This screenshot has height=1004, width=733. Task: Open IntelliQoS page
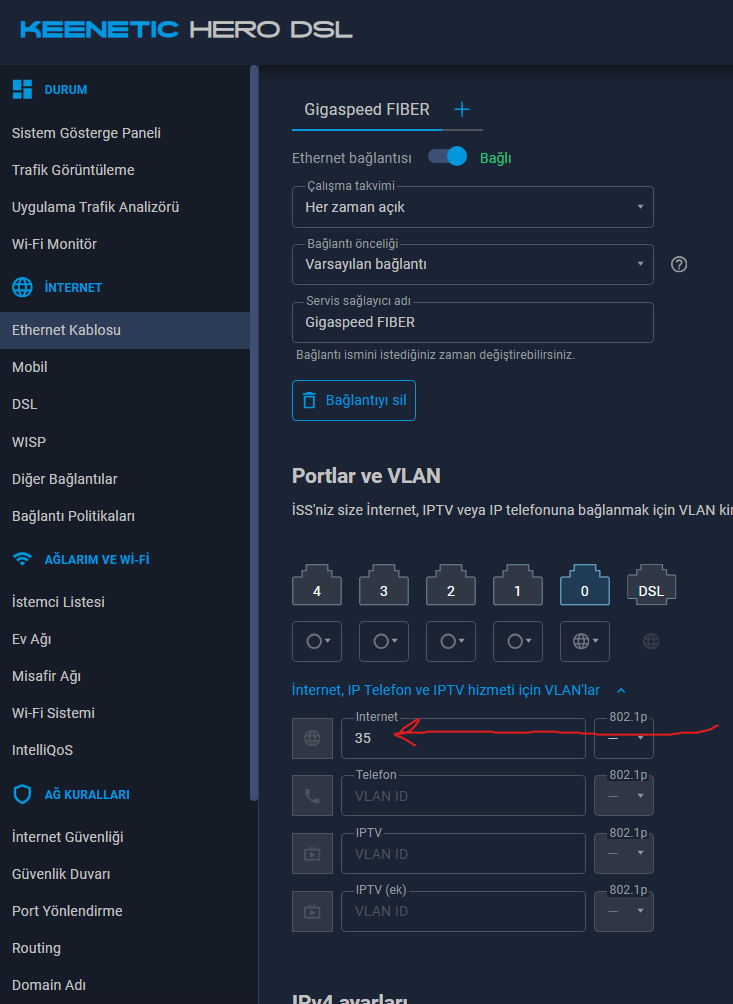pos(42,750)
